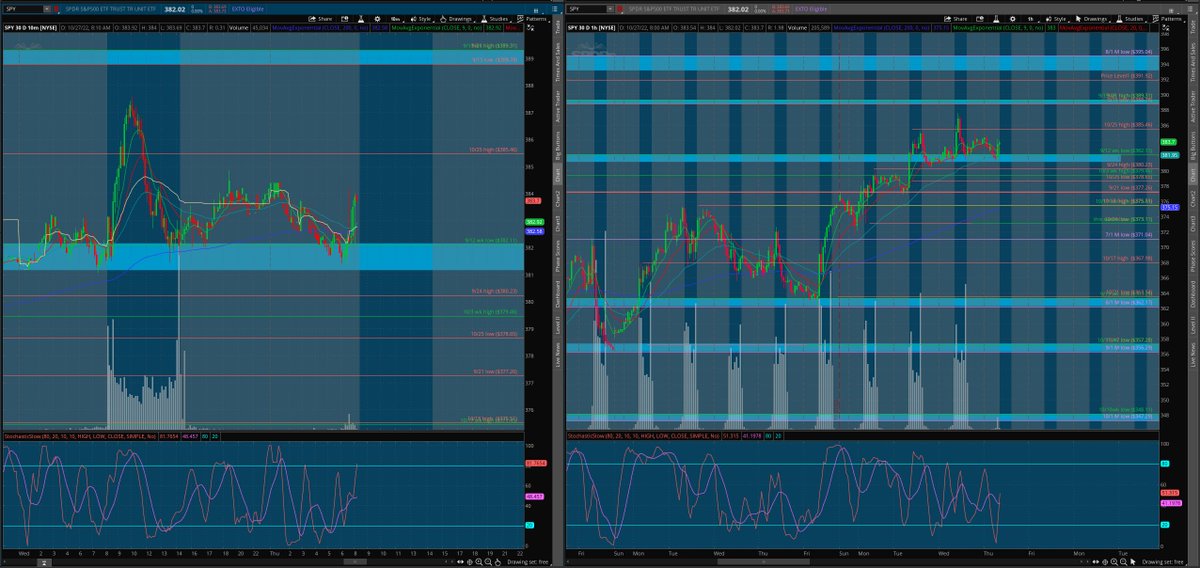Open Style dropdown in left chart toolbar
Viewport: 1200px width, 568px height.
click(421, 19)
